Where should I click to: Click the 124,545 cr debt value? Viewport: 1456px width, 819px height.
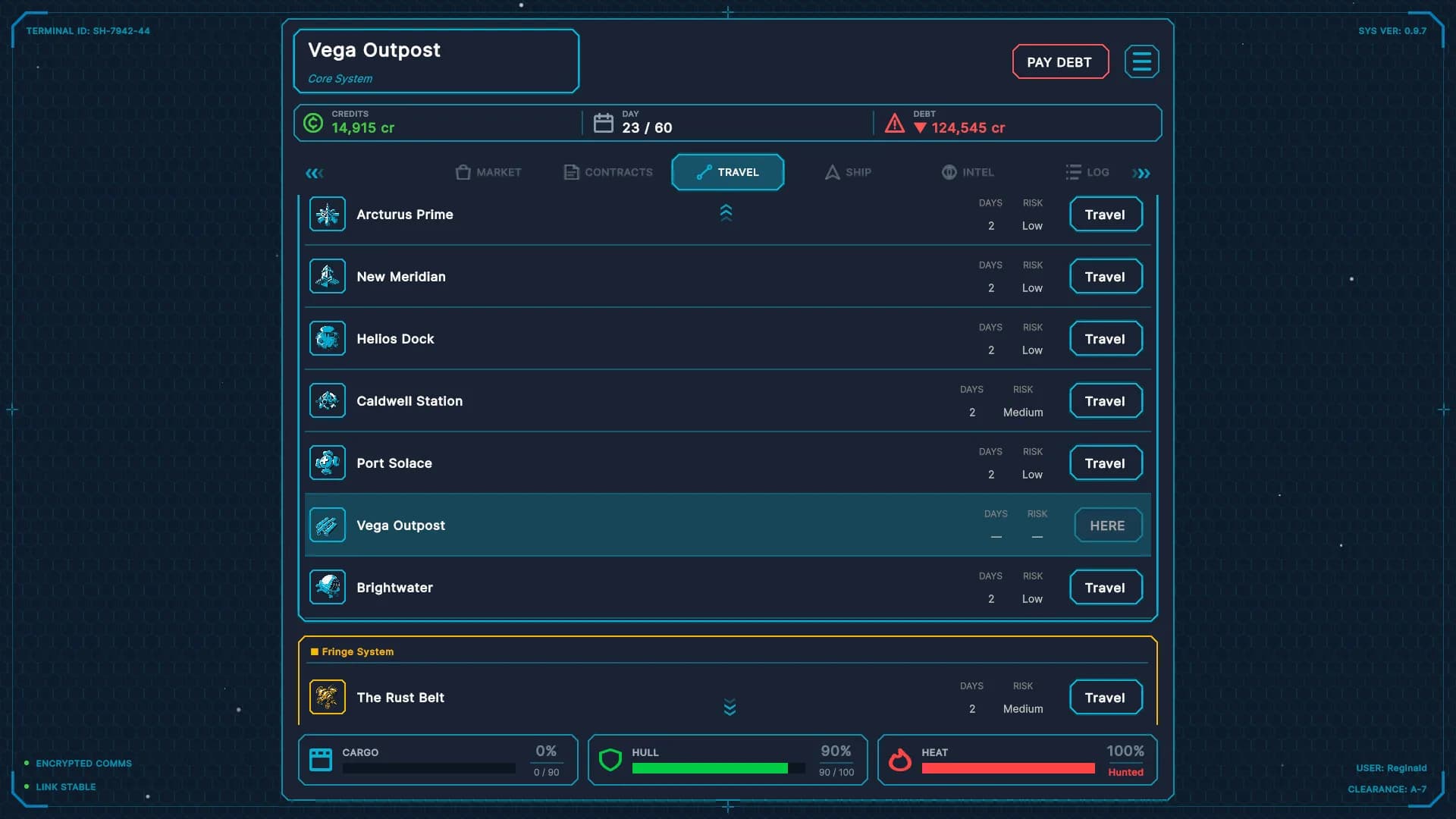(968, 128)
